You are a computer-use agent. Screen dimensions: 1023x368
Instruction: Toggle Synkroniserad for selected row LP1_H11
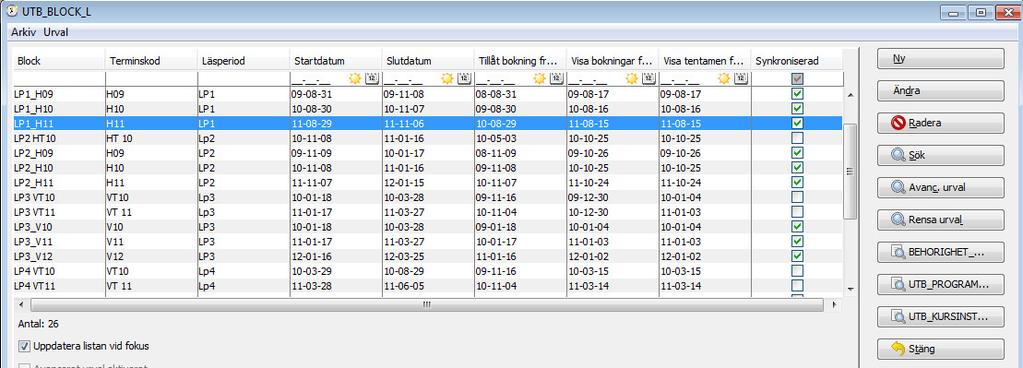click(x=797, y=123)
